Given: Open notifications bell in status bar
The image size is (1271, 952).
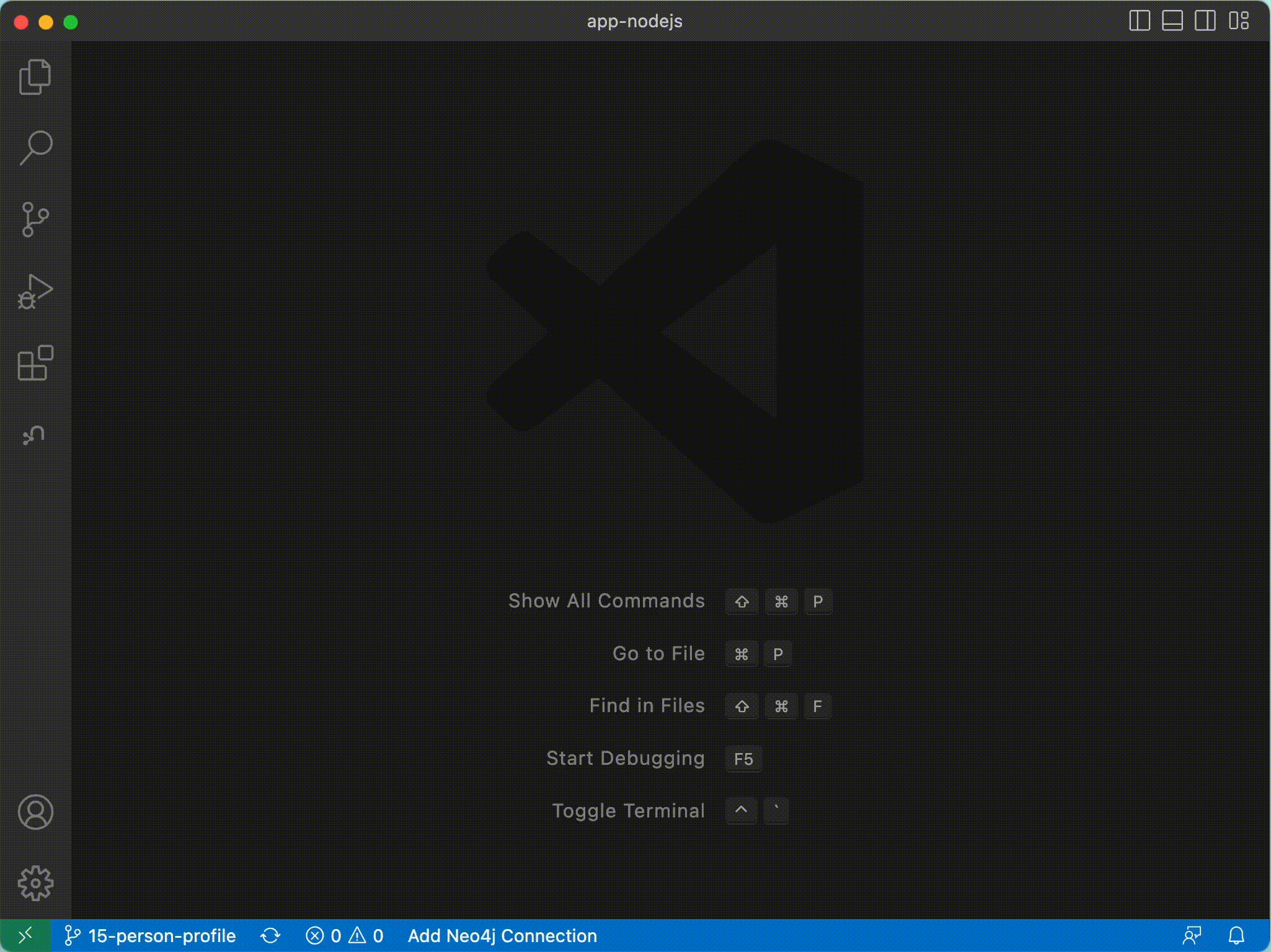Looking at the screenshot, I should (x=1236, y=936).
